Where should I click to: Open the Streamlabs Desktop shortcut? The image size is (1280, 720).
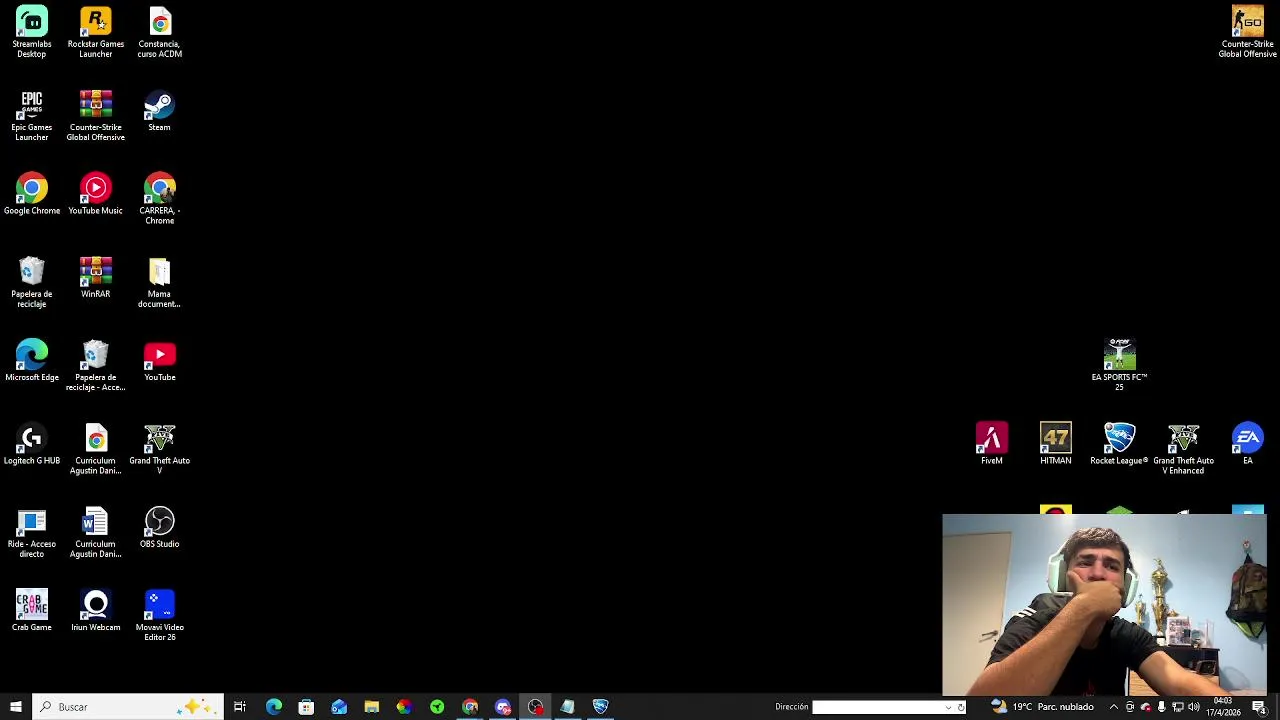[31, 32]
